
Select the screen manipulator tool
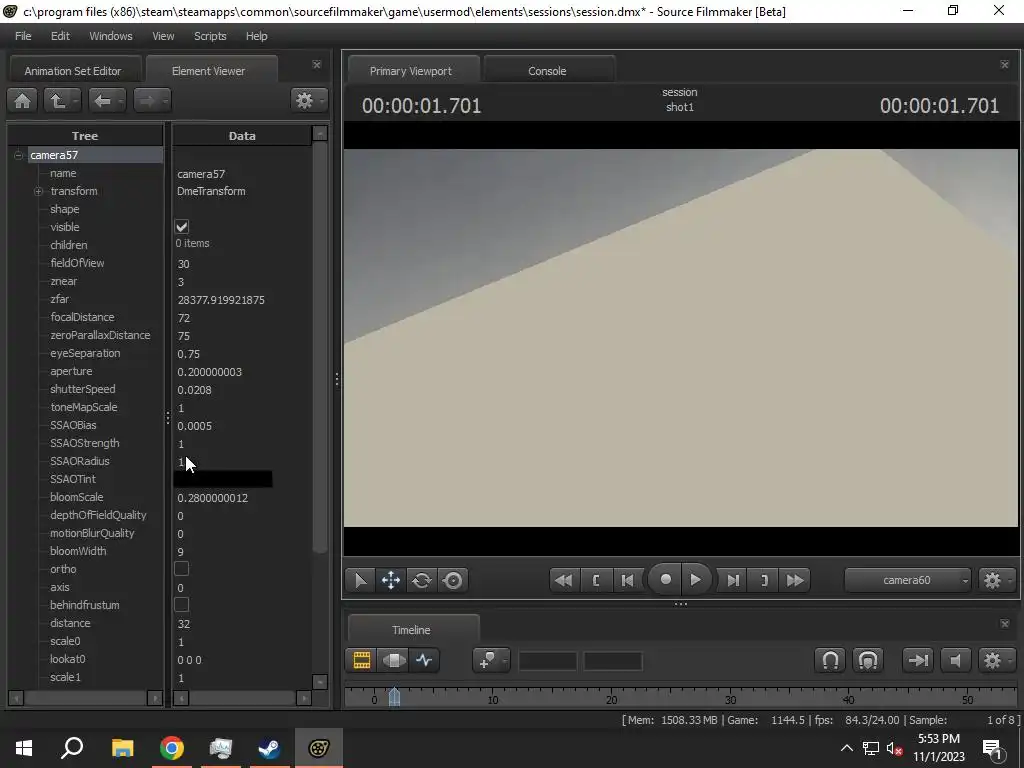pyautogui.click(x=453, y=580)
